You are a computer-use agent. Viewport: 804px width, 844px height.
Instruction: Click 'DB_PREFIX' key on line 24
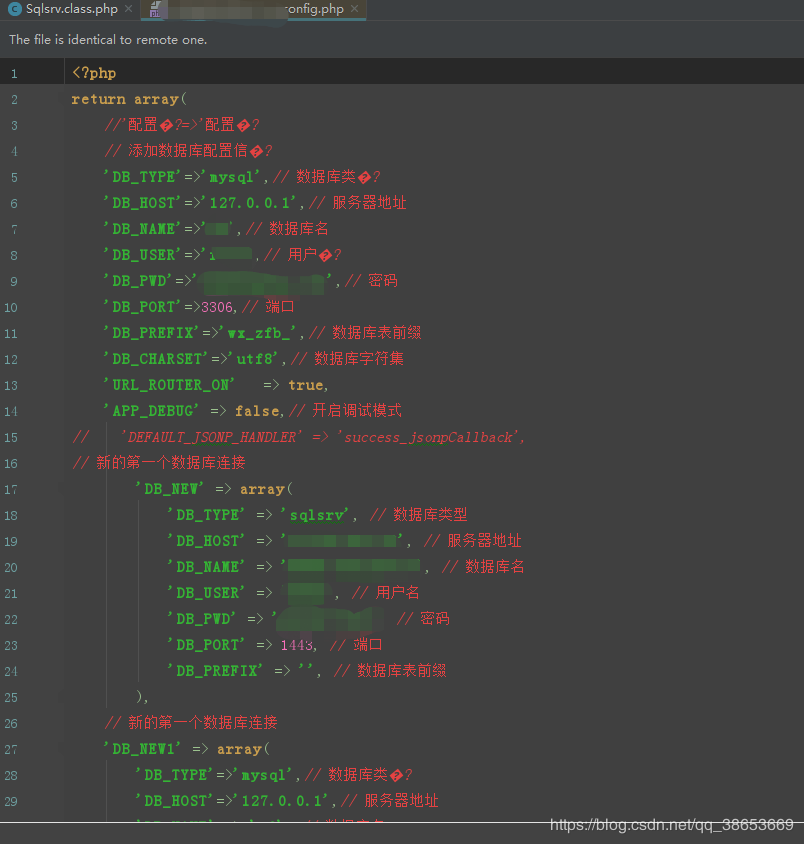[x=215, y=671]
